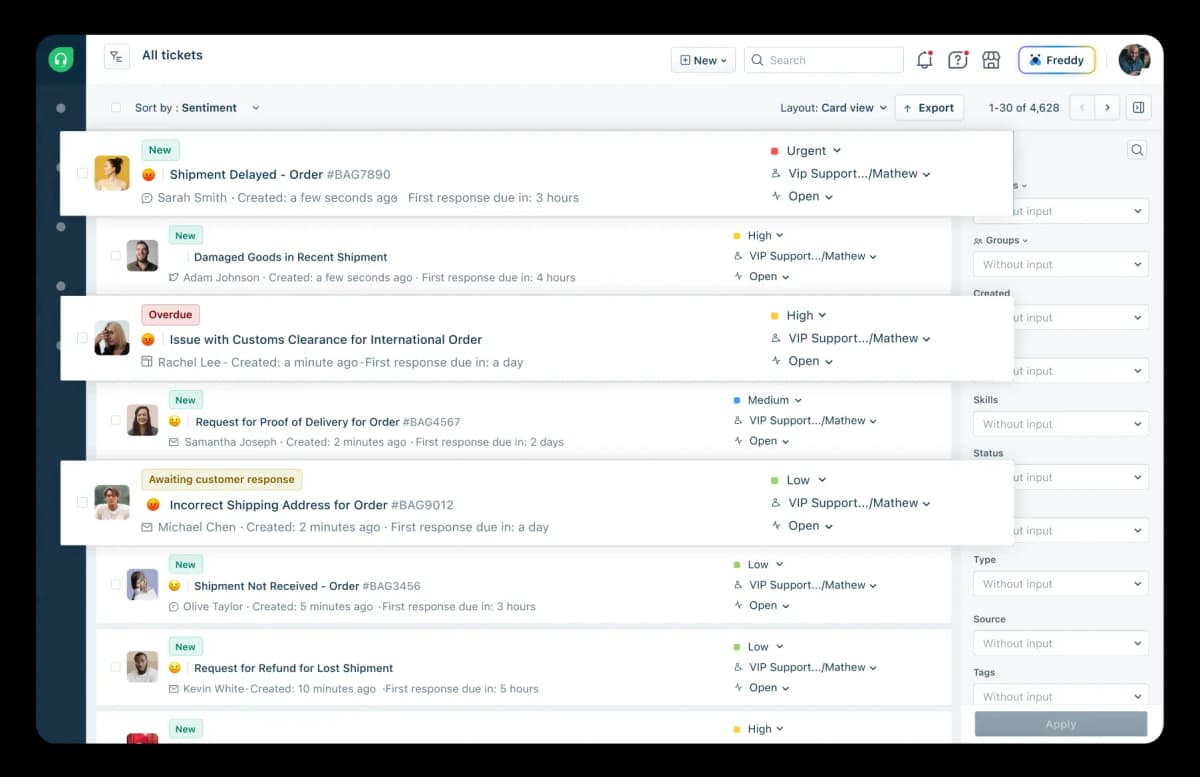Viewport: 1200px width, 777px height.
Task: Click the chat source icon beside Olive Taylor
Action: click(x=174, y=607)
